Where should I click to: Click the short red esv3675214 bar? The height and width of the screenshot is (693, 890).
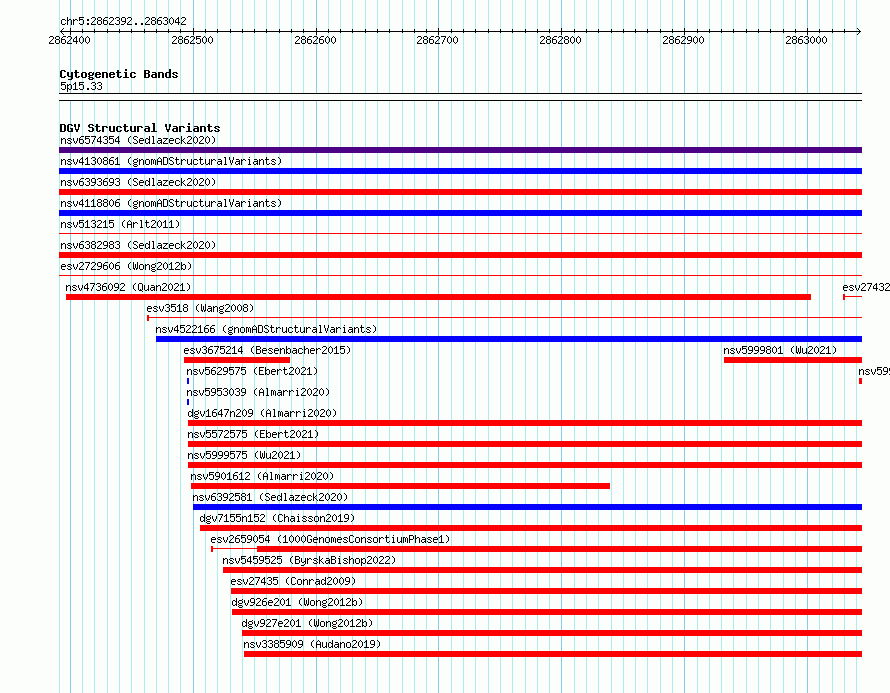point(237,360)
